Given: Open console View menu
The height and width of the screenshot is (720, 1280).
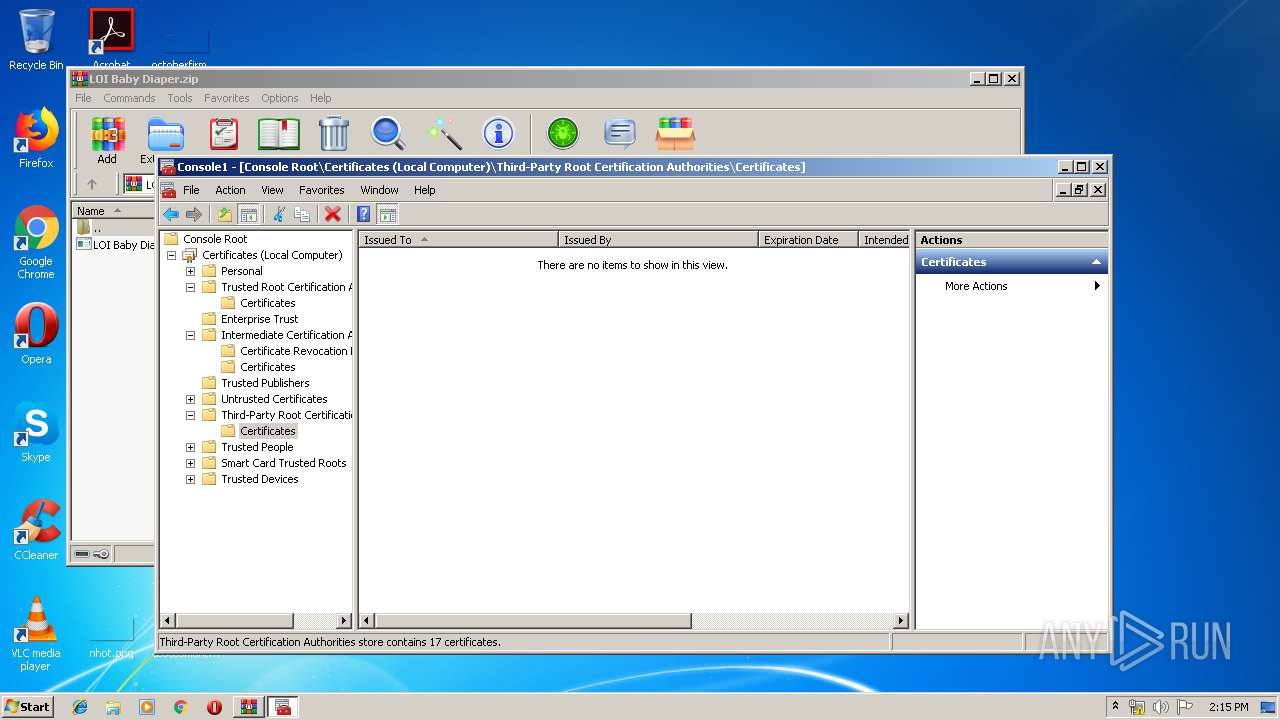Looking at the screenshot, I should point(272,190).
